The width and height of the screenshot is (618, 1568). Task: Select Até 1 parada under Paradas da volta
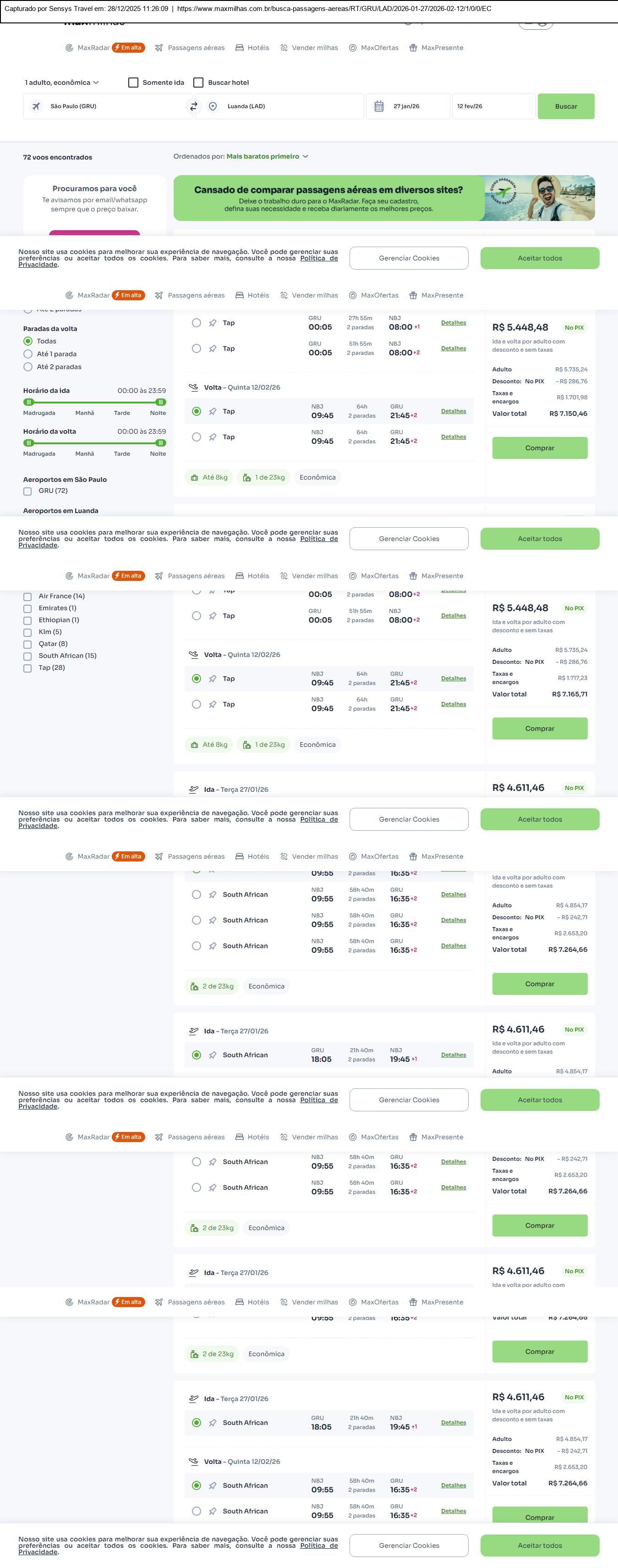pos(28,354)
